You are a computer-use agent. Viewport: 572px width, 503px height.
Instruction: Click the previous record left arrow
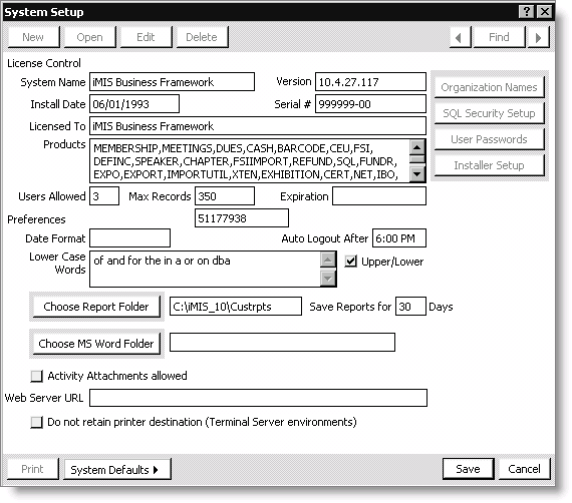coord(460,37)
